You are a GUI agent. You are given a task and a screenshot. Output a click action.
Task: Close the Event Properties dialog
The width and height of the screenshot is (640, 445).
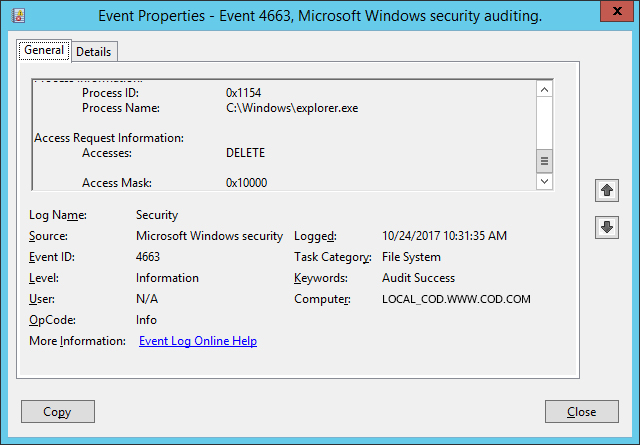582,412
